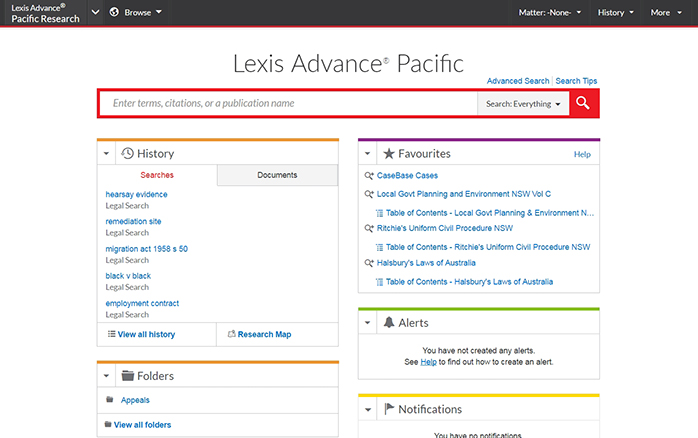Viewport: 698px width, 438px height.
Task: Open the Appeals folder
Action: (135, 400)
